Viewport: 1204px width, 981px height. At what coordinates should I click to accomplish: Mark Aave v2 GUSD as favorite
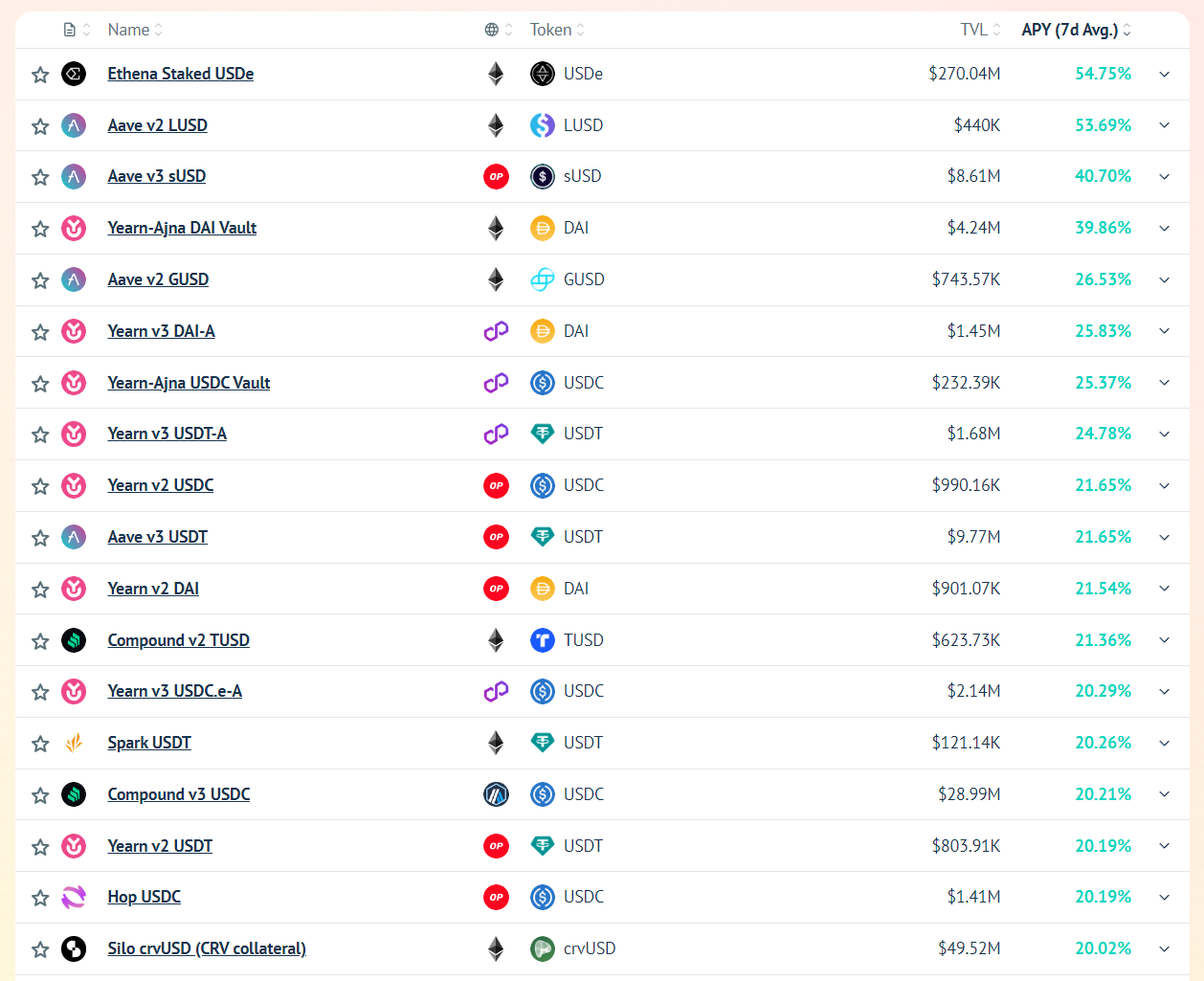[x=40, y=280]
